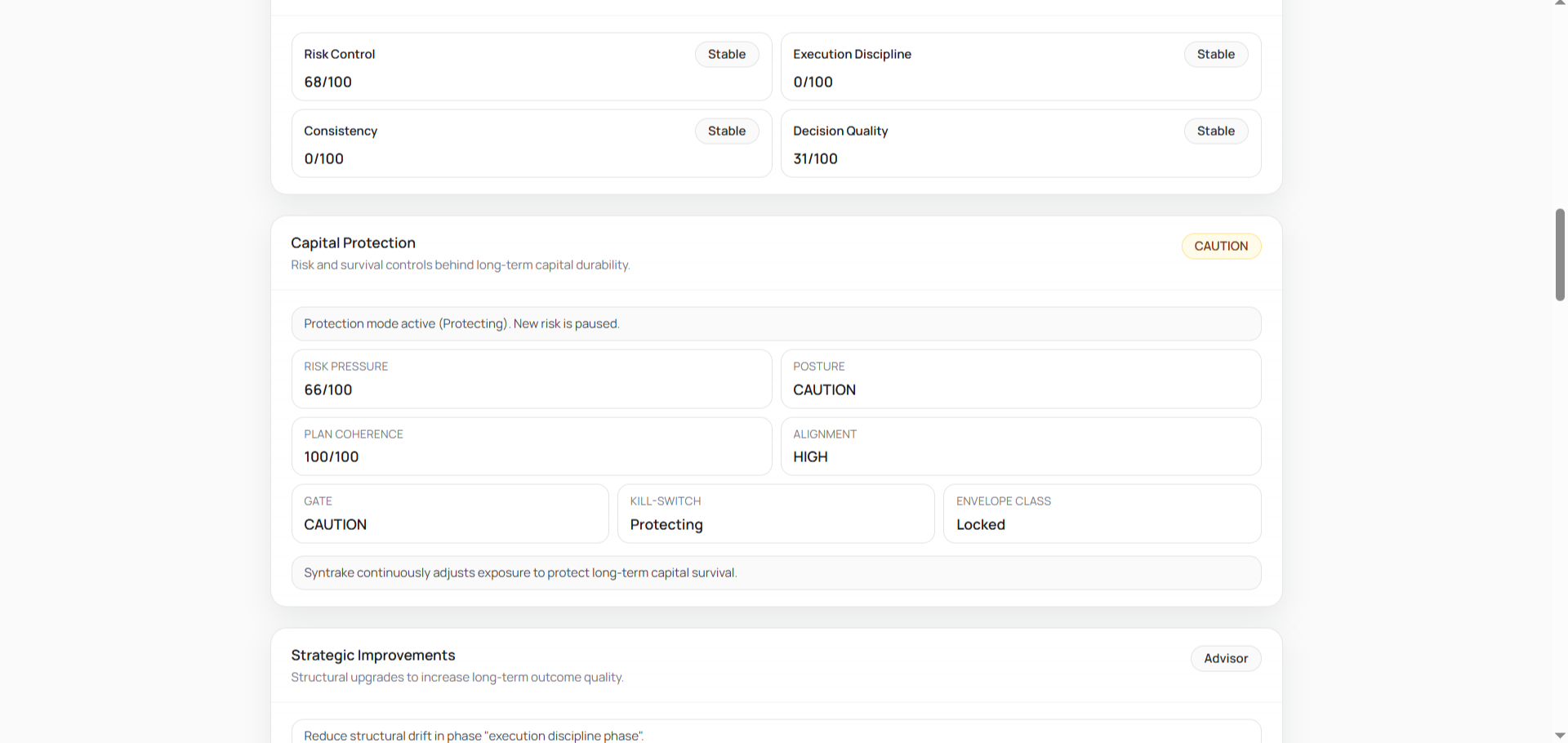Click the Strategic Improvements heading
The width and height of the screenshot is (1568, 743).
pyautogui.click(x=373, y=655)
